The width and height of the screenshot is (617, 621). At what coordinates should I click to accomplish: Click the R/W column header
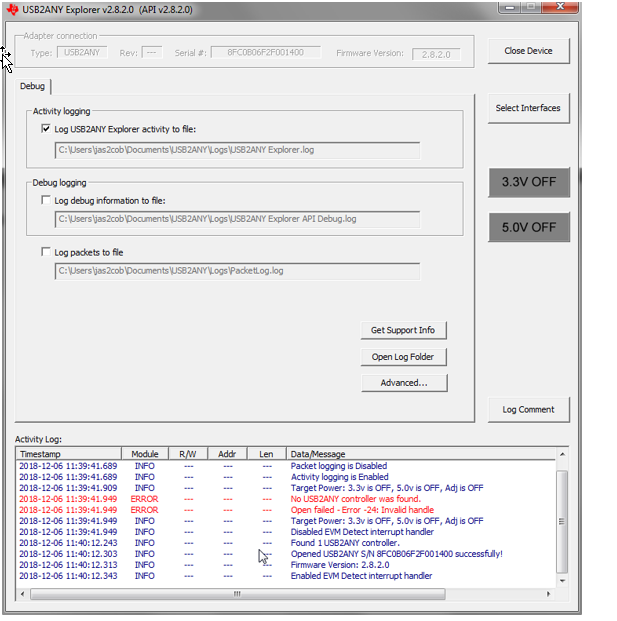(188, 454)
